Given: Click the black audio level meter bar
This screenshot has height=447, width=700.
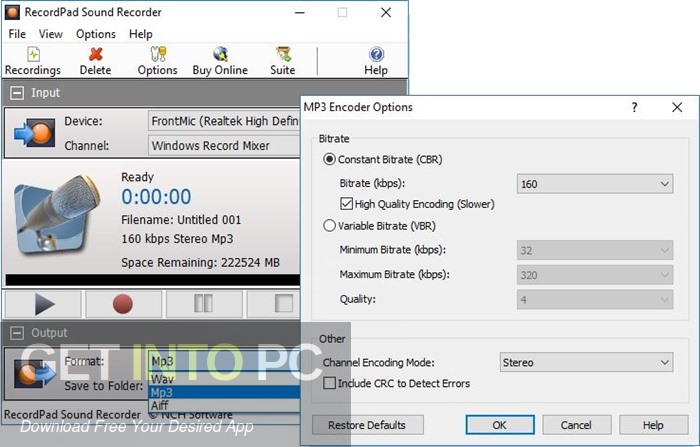Looking at the screenshot, I should (153, 280).
